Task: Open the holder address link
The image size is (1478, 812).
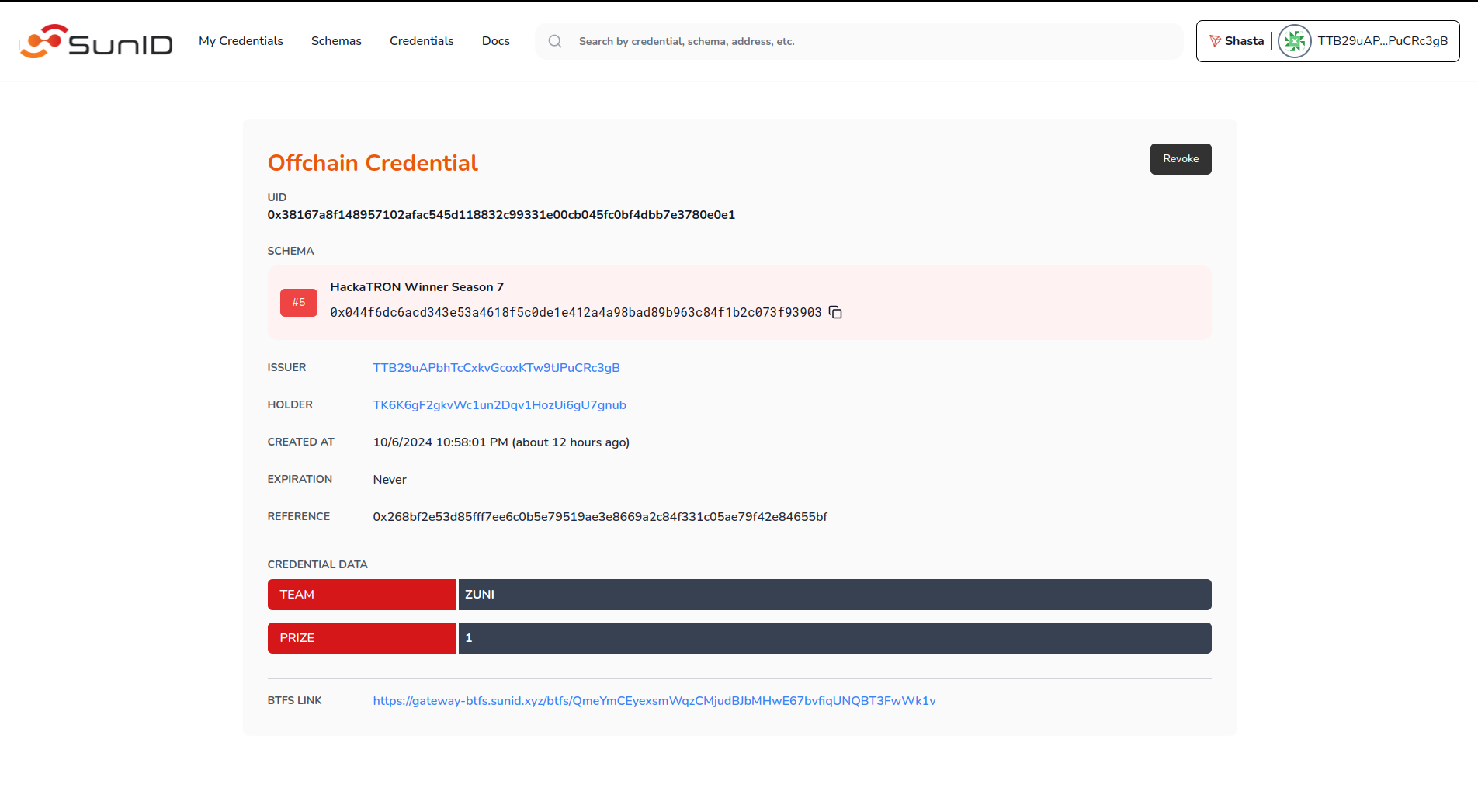Action: pyautogui.click(x=499, y=405)
